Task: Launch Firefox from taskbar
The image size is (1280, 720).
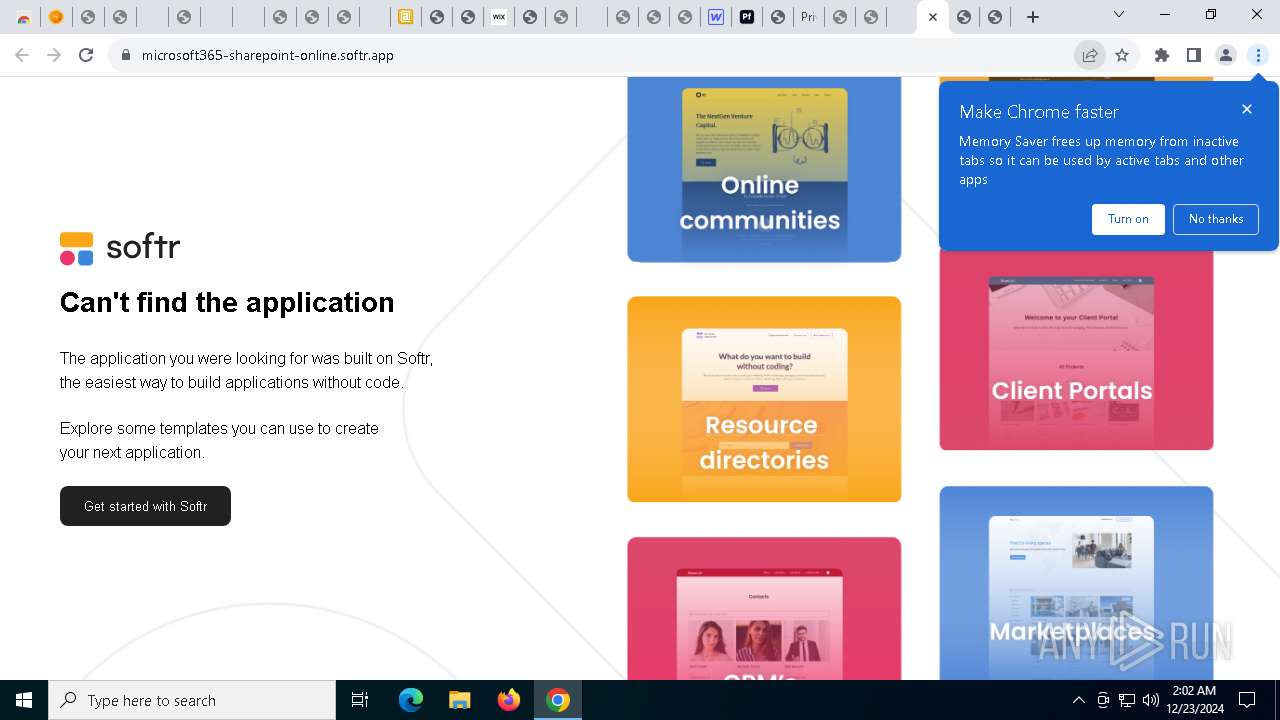Action: click(509, 700)
